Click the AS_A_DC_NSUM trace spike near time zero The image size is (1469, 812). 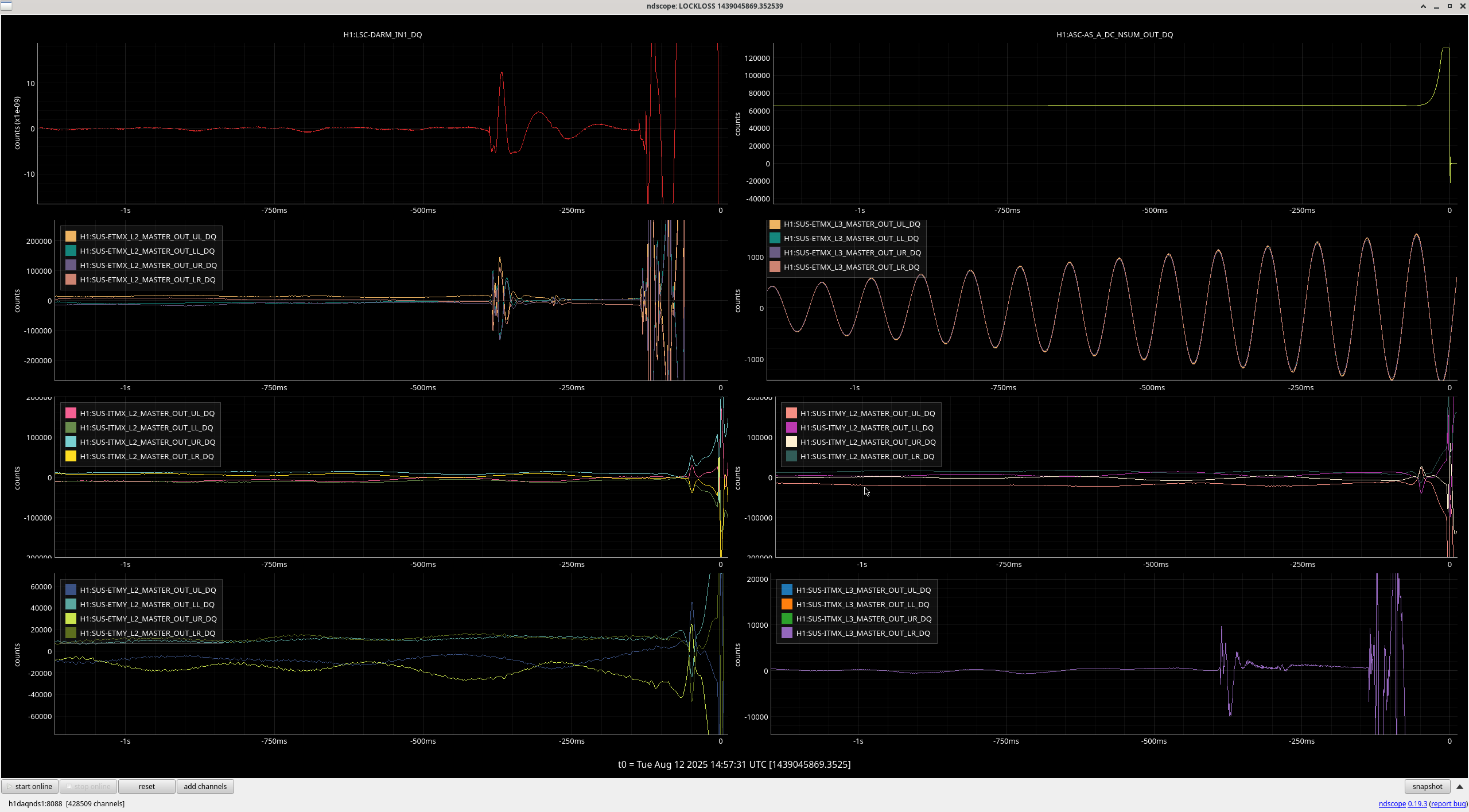(1446, 49)
